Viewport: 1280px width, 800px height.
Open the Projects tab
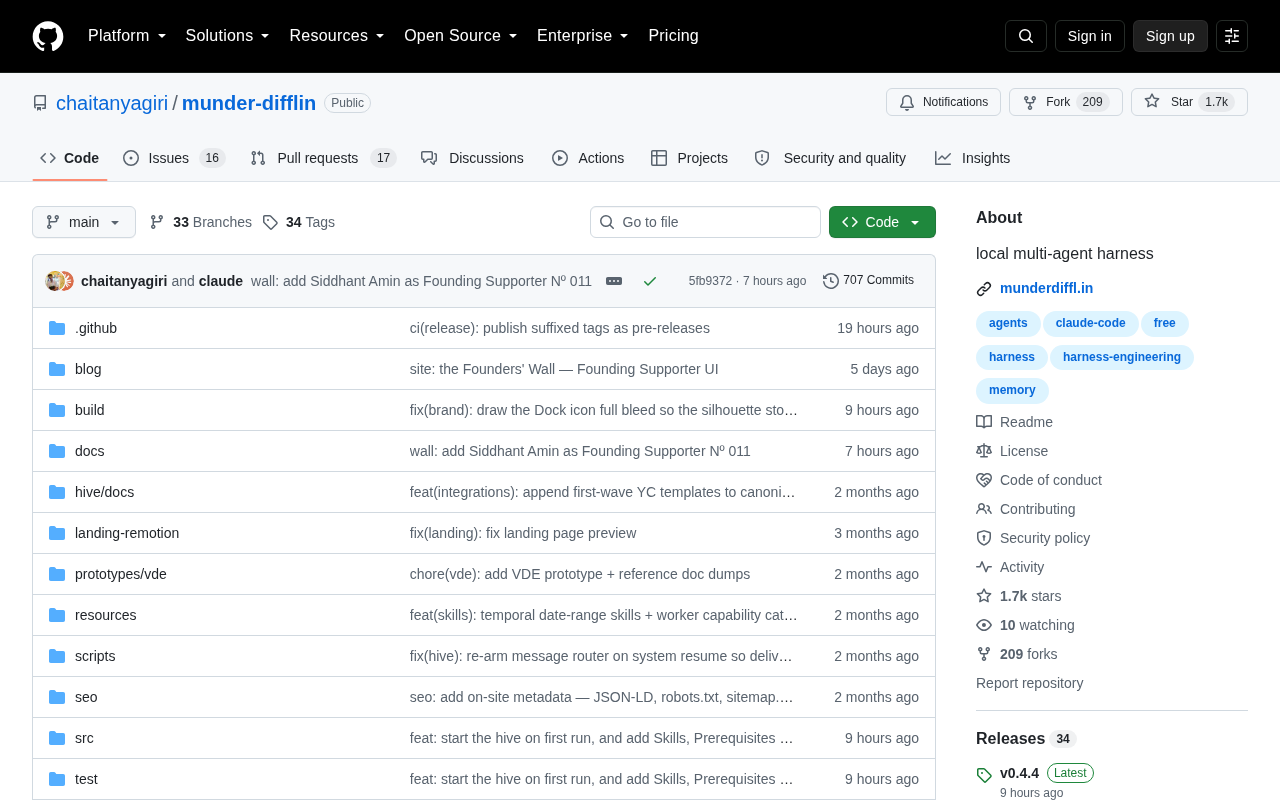689,158
